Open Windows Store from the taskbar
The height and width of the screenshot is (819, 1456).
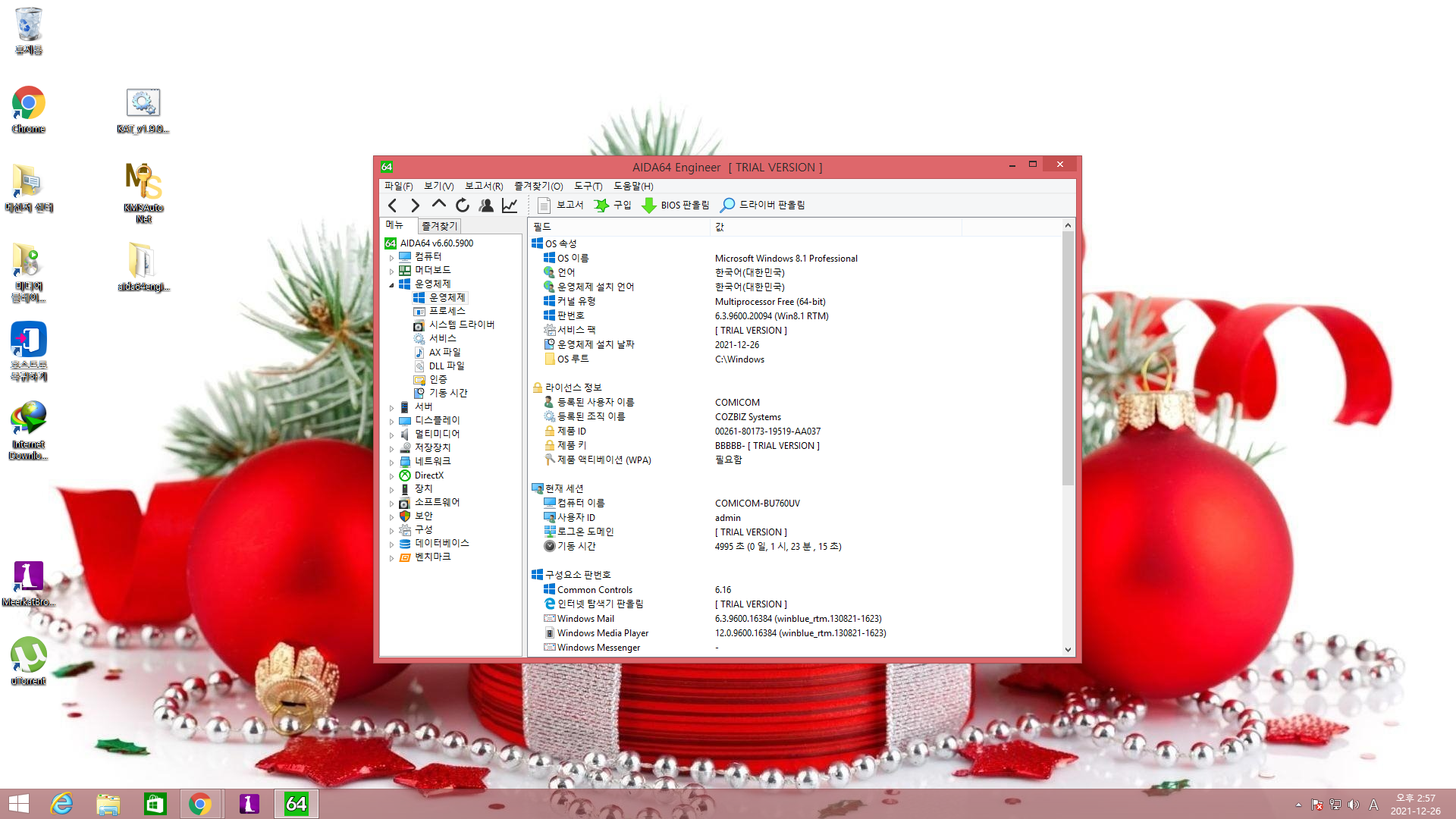[155, 804]
